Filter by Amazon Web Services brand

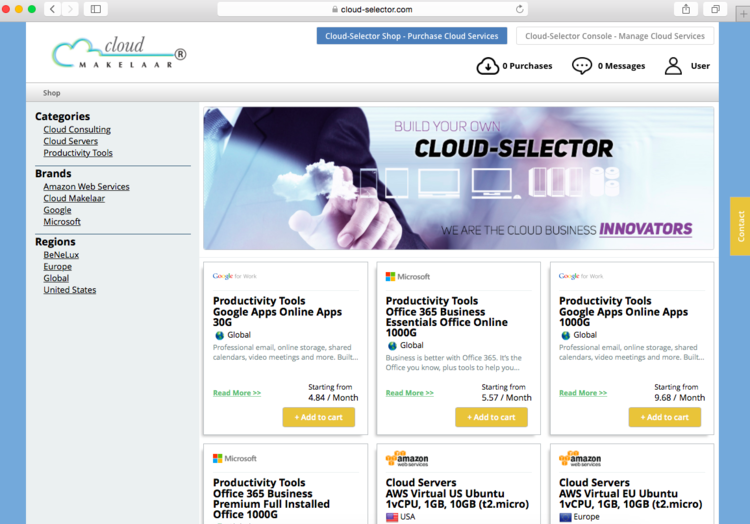[x=87, y=186]
